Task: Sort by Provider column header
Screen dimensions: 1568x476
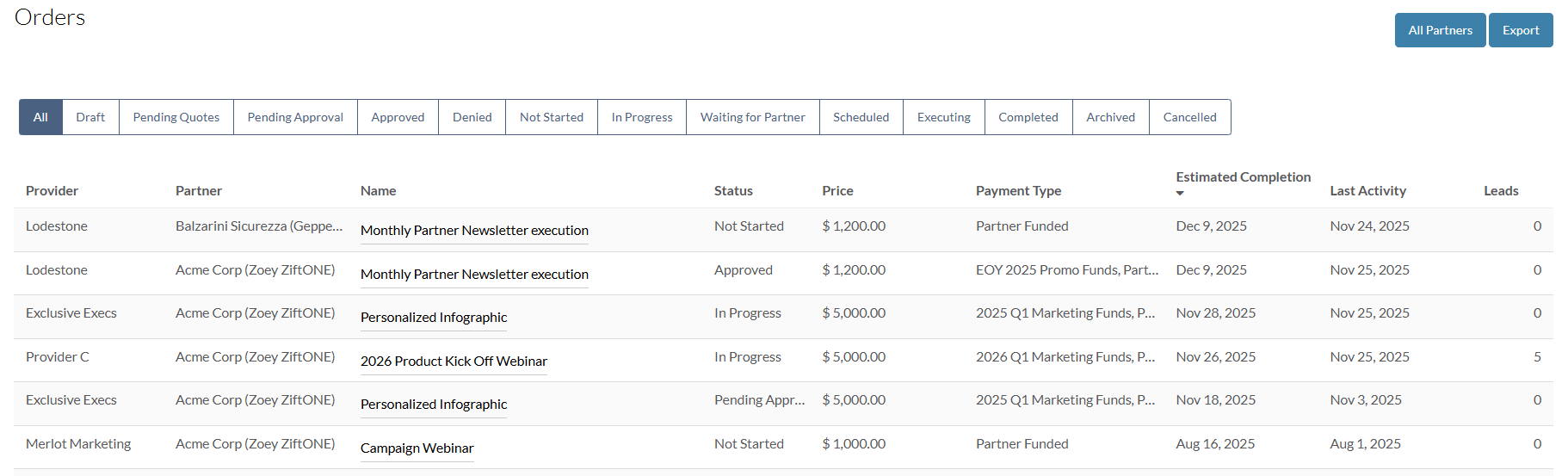Action: coord(52,191)
